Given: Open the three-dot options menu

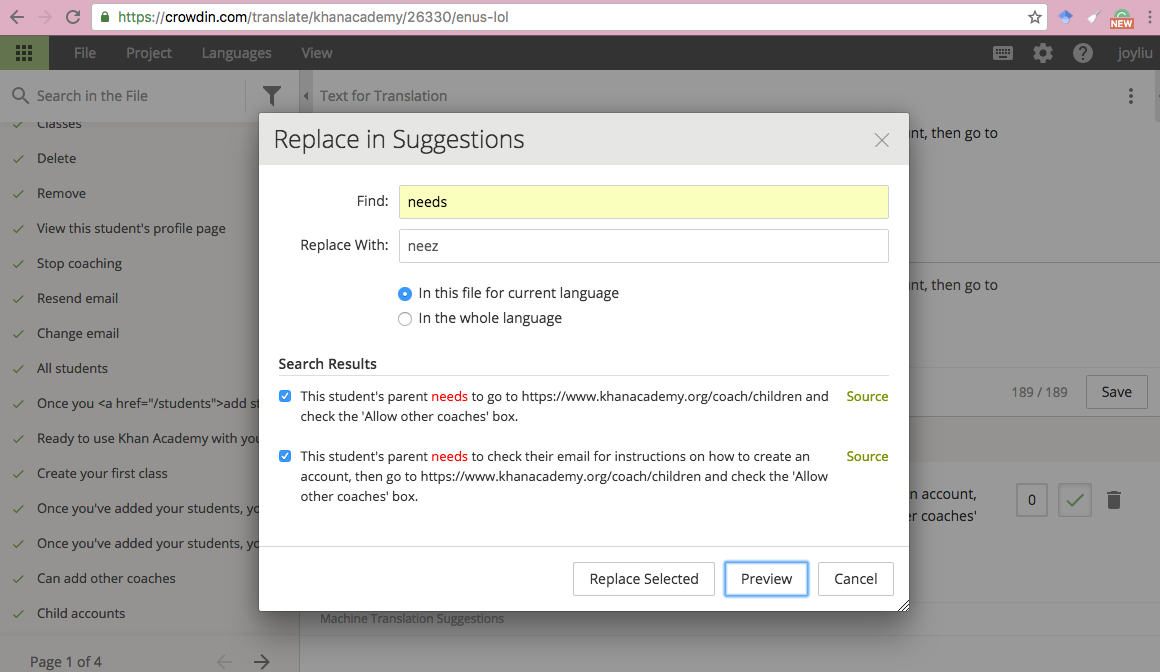Looking at the screenshot, I should point(1131,96).
